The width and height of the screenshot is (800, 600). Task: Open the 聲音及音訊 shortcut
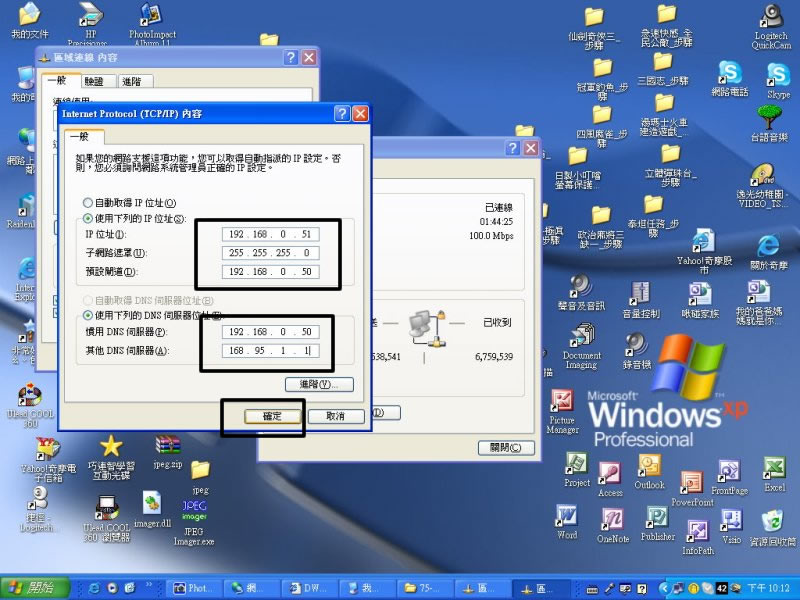(x=581, y=293)
